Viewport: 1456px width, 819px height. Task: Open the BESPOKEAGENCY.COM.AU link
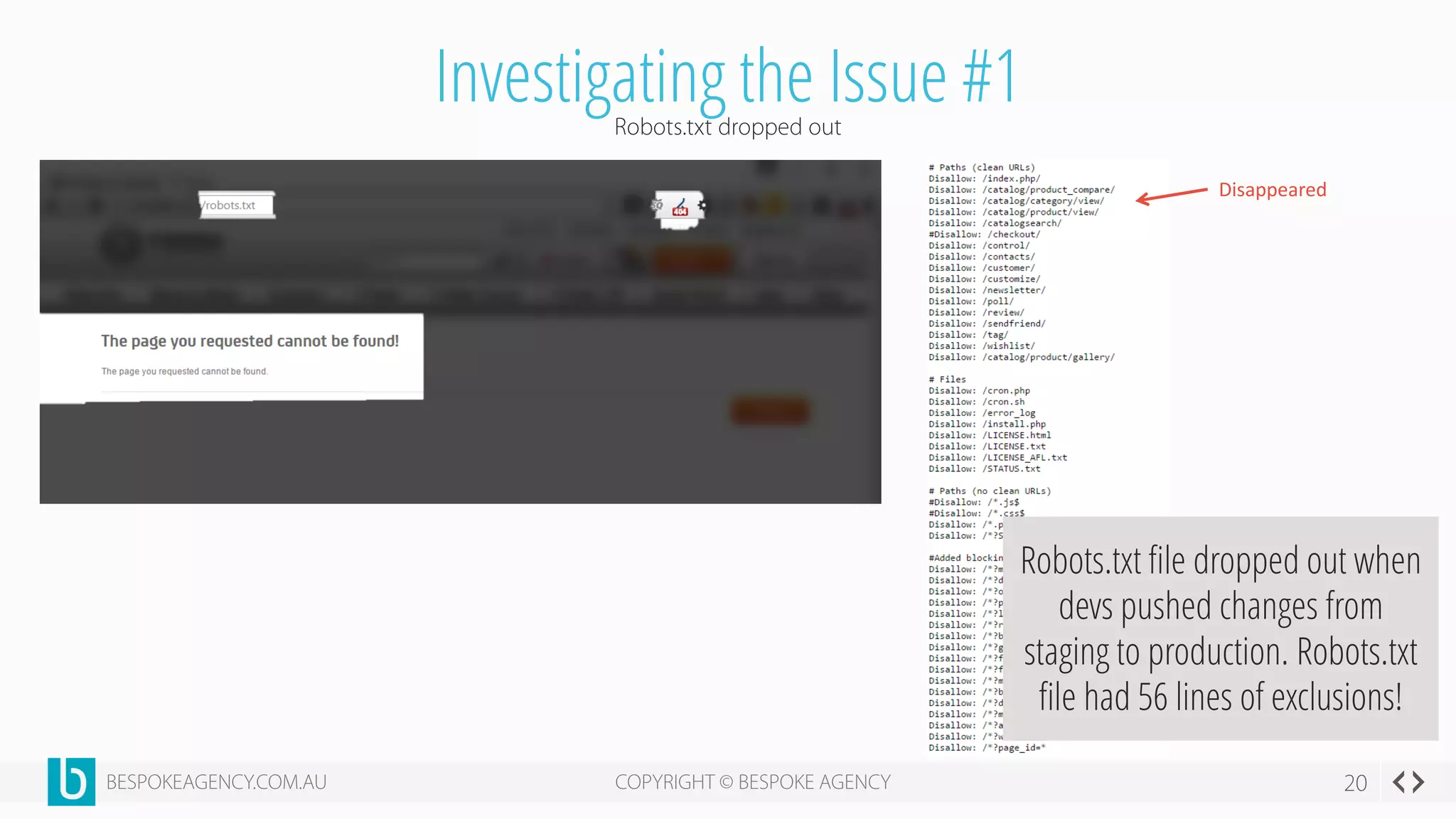(x=216, y=782)
